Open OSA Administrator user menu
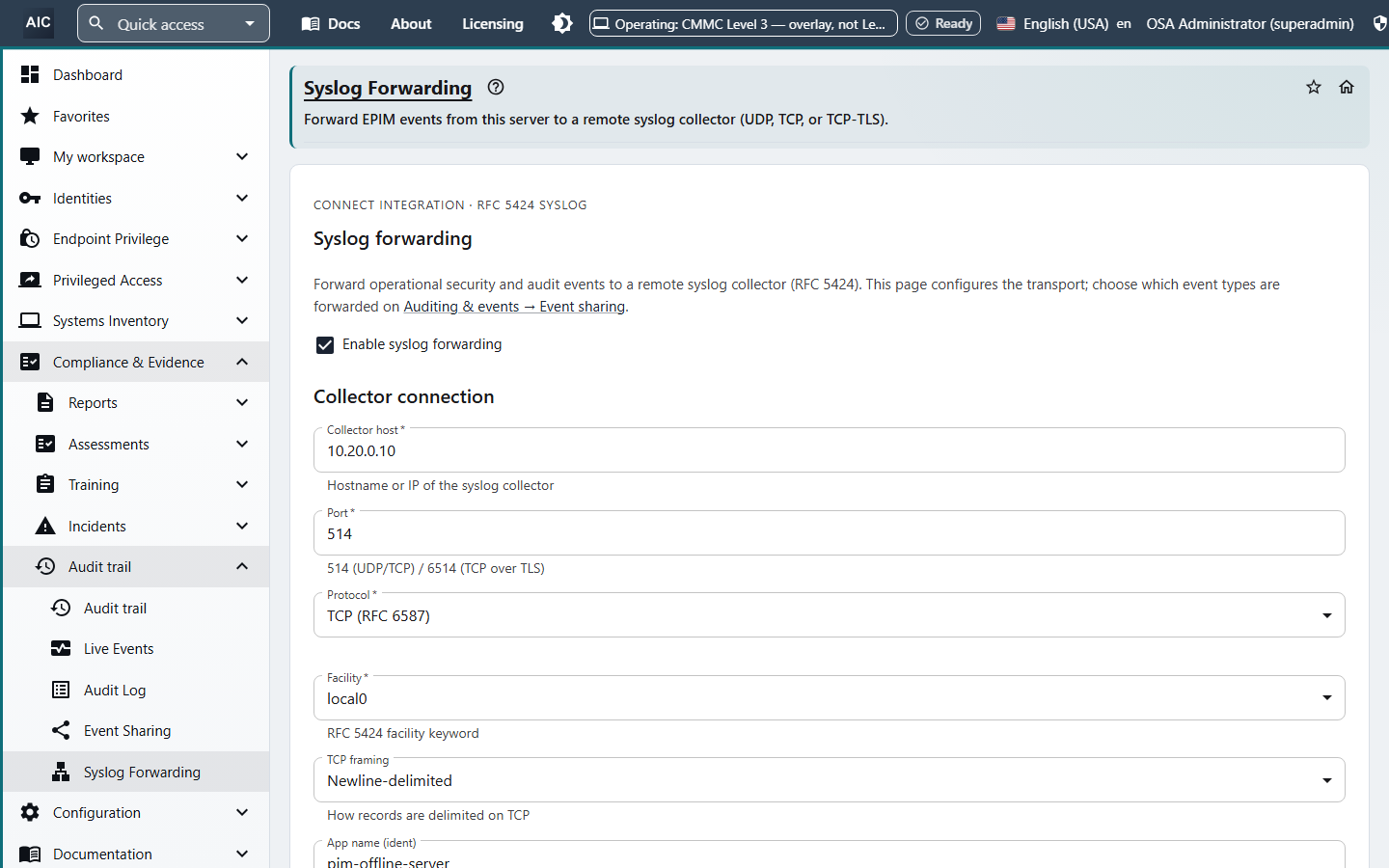Viewport: 1389px width, 868px height. (x=1249, y=23)
